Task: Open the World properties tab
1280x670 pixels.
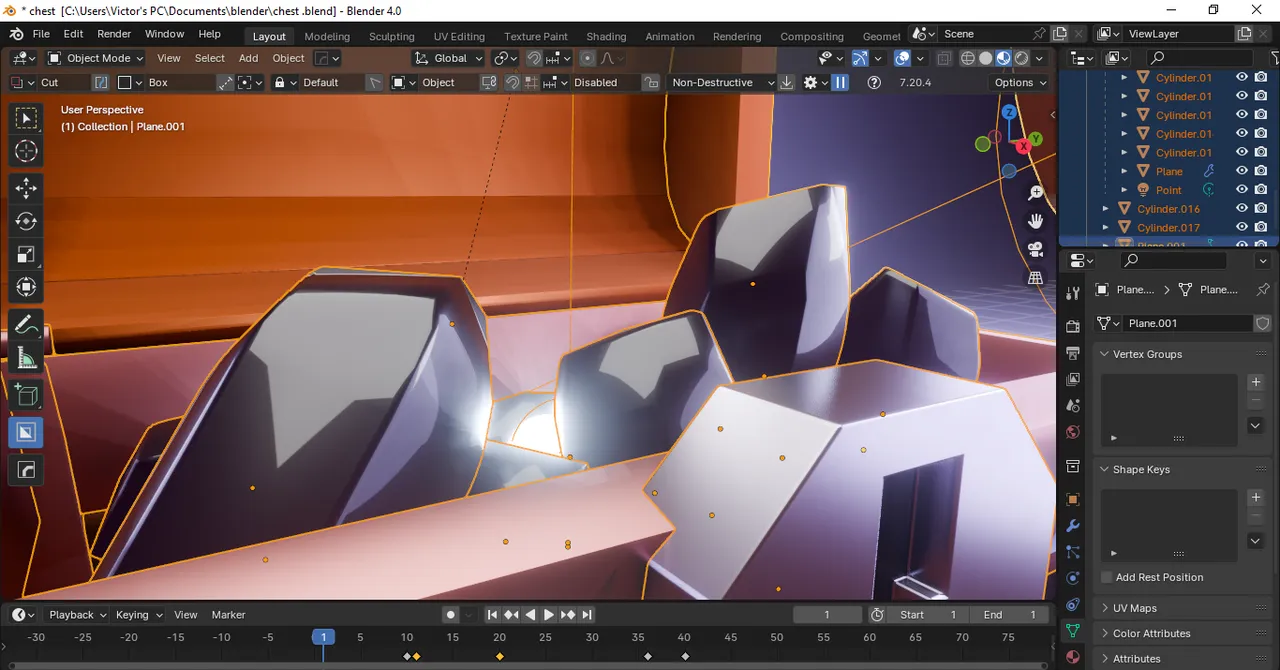Action: (1073, 433)
